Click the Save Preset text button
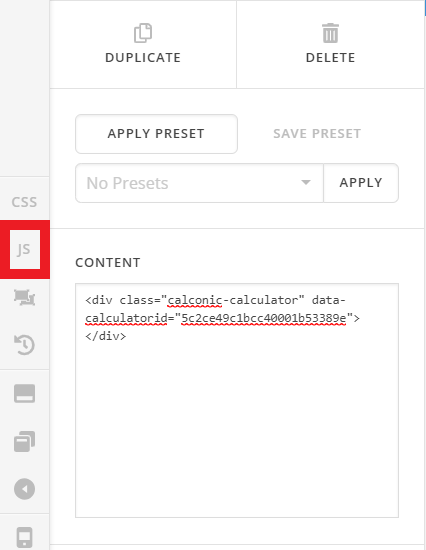Viewport: 426px width, 550px height. click(317, 134)
